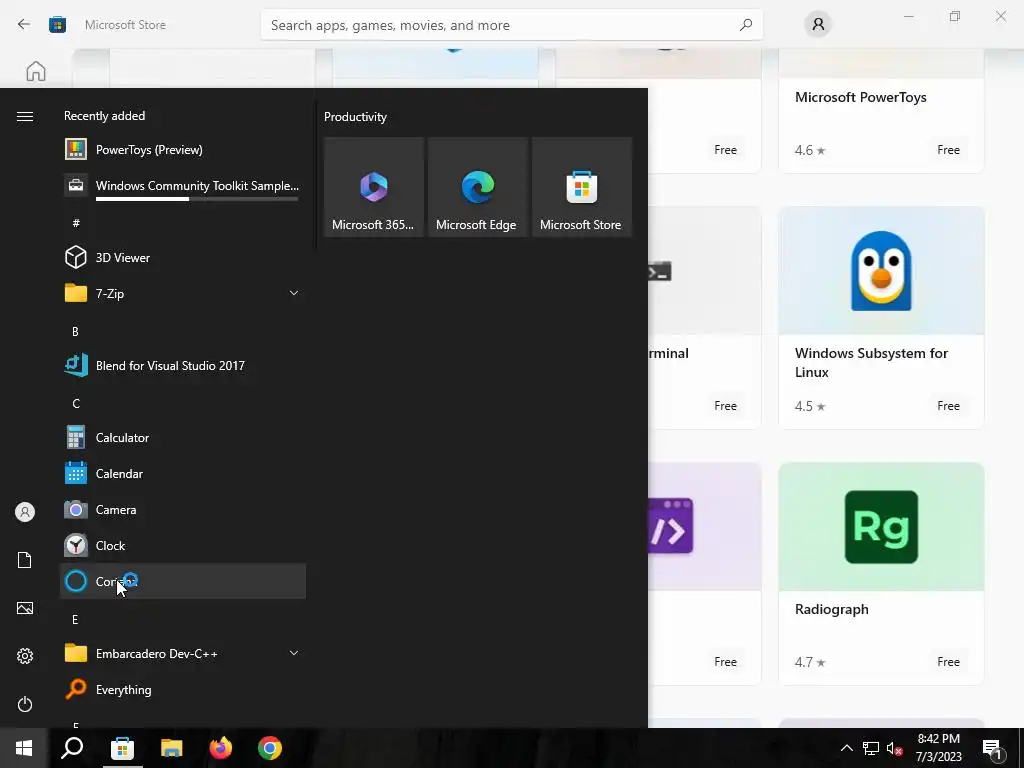The height and width of the screenshot is (768, 1024).
Task: Click the Windows Community Toolkit install progress bar
Action: coord(197,199)
